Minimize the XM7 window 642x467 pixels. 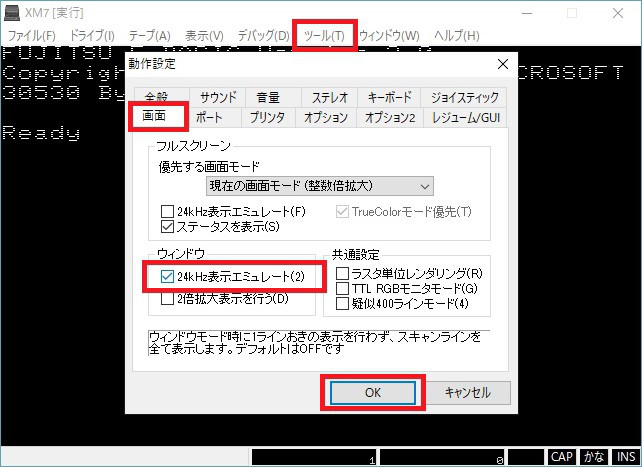(x=527, y=13)
